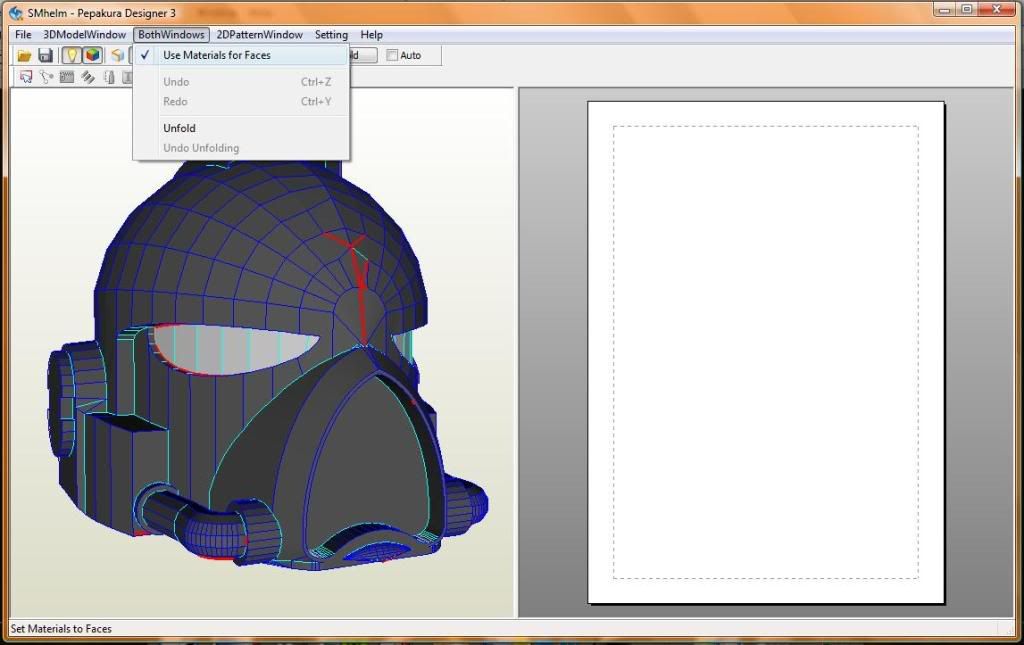Click the Open file folder icon
1024x645 pixels.
pos(25,56)
